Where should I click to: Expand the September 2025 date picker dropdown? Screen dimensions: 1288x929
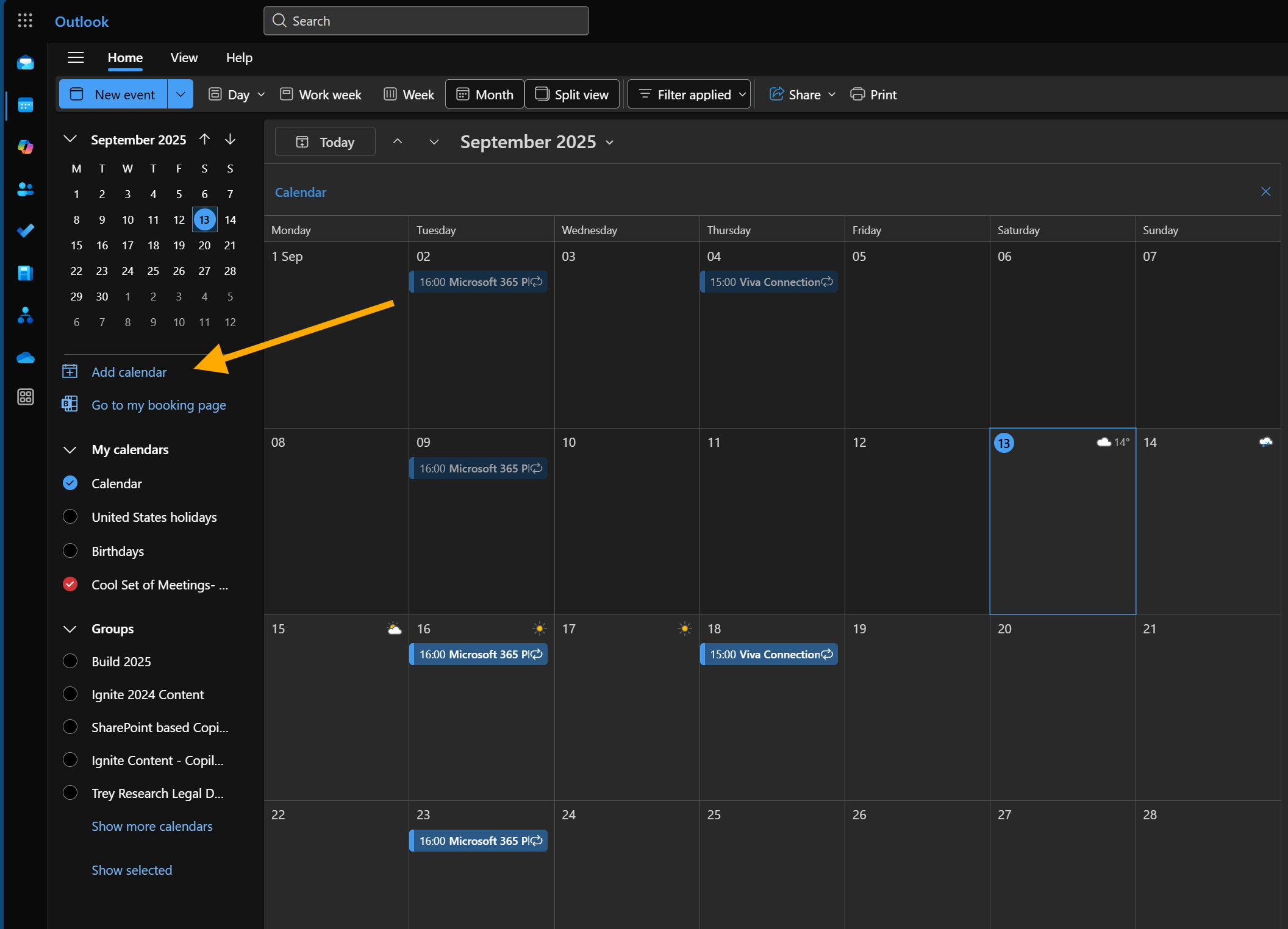(70, 140)
